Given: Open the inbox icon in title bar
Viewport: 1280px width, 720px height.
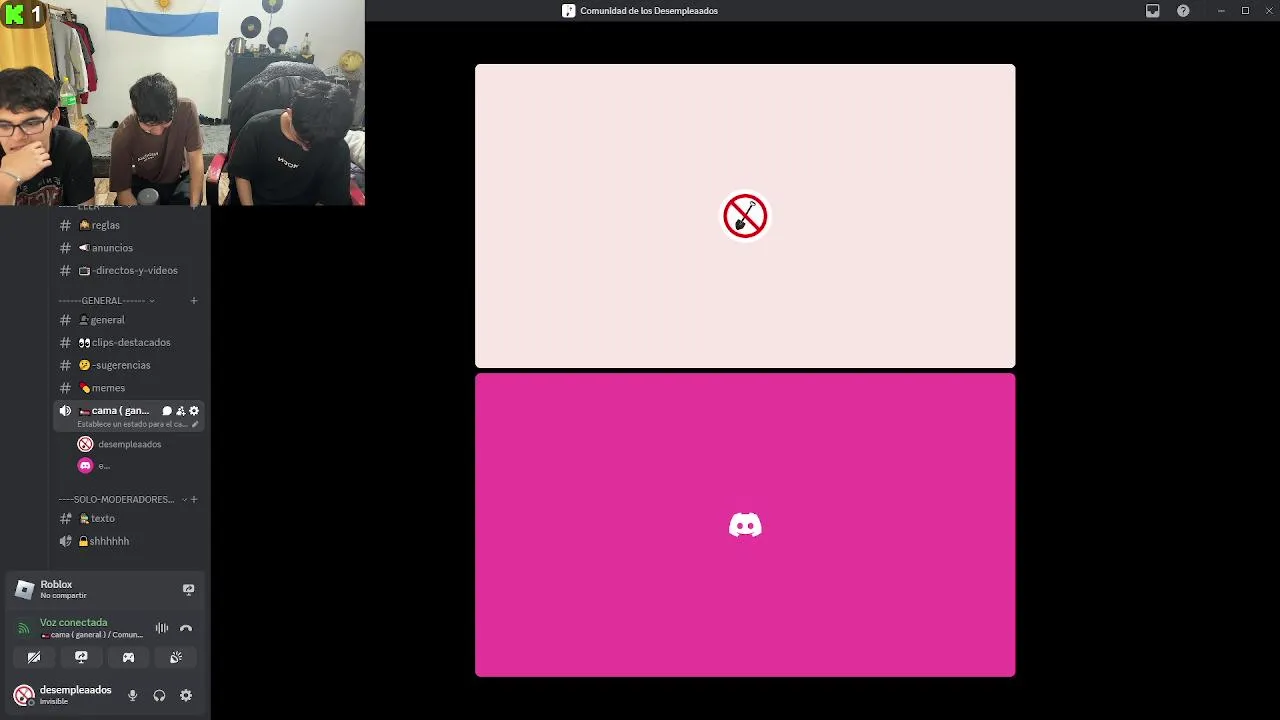Looking at the screenshot, I should [1152, 11].
